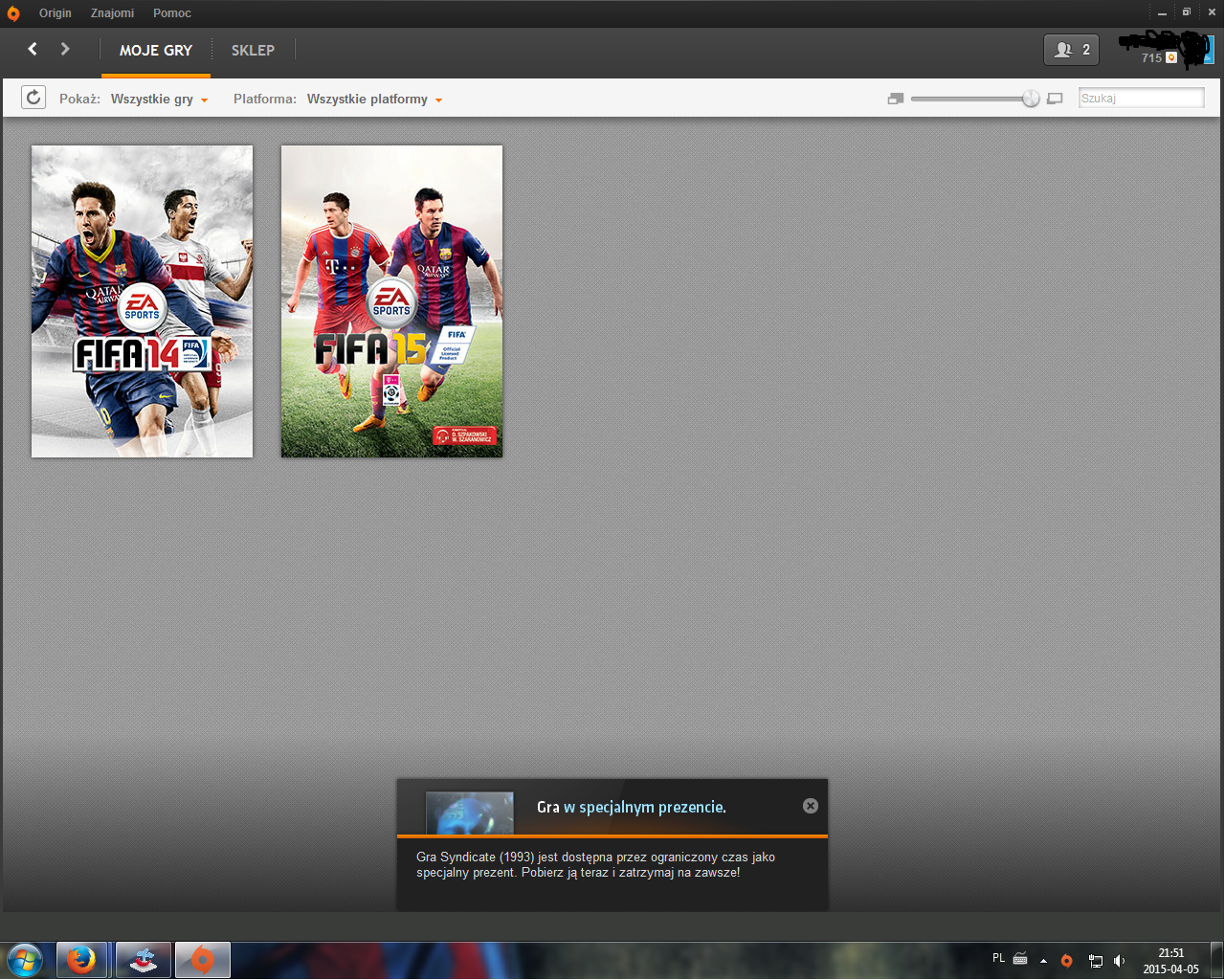Image resolution: width=1225 pixels, height=980 pixels.
Task: Open the 'w specjalnym prezencie' link
Action: click(x=644, y=808)
